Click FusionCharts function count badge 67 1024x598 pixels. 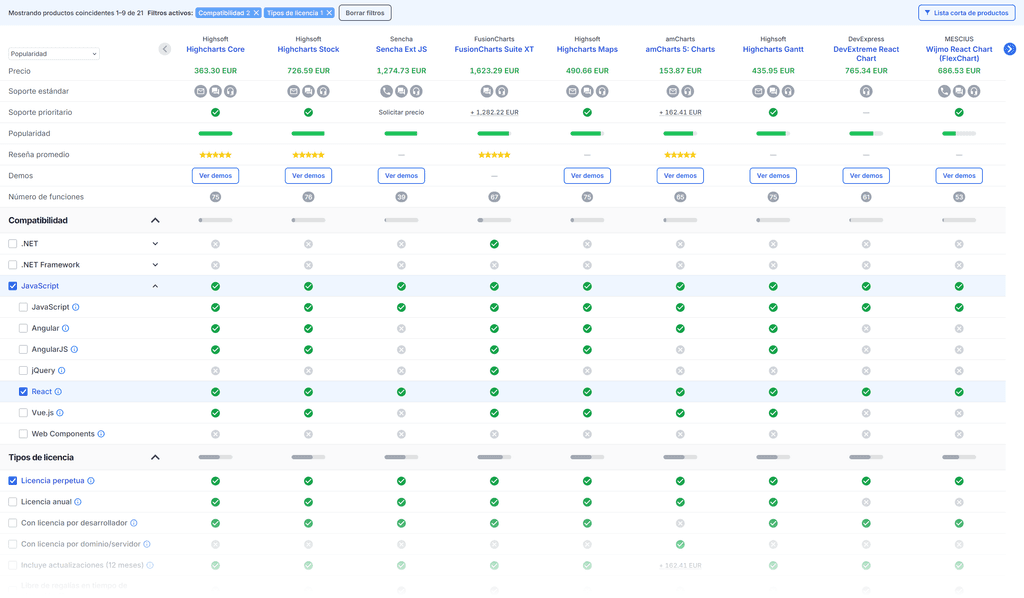[x=494, y=197]
